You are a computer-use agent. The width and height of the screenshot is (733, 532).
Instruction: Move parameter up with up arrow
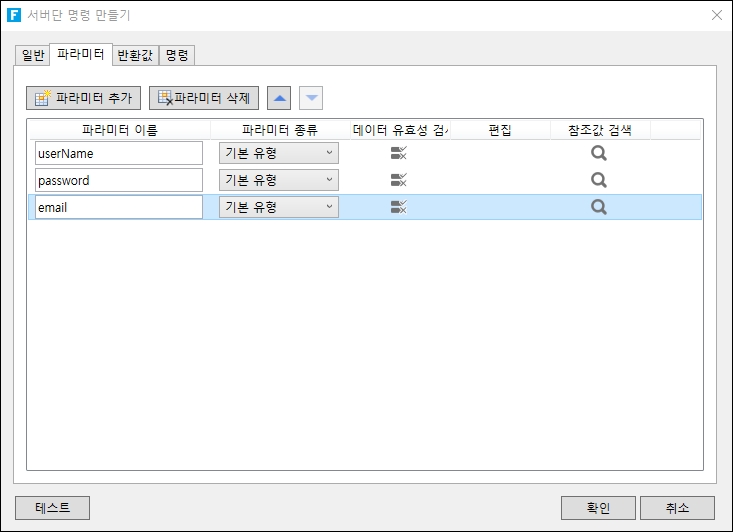(281, 98)
